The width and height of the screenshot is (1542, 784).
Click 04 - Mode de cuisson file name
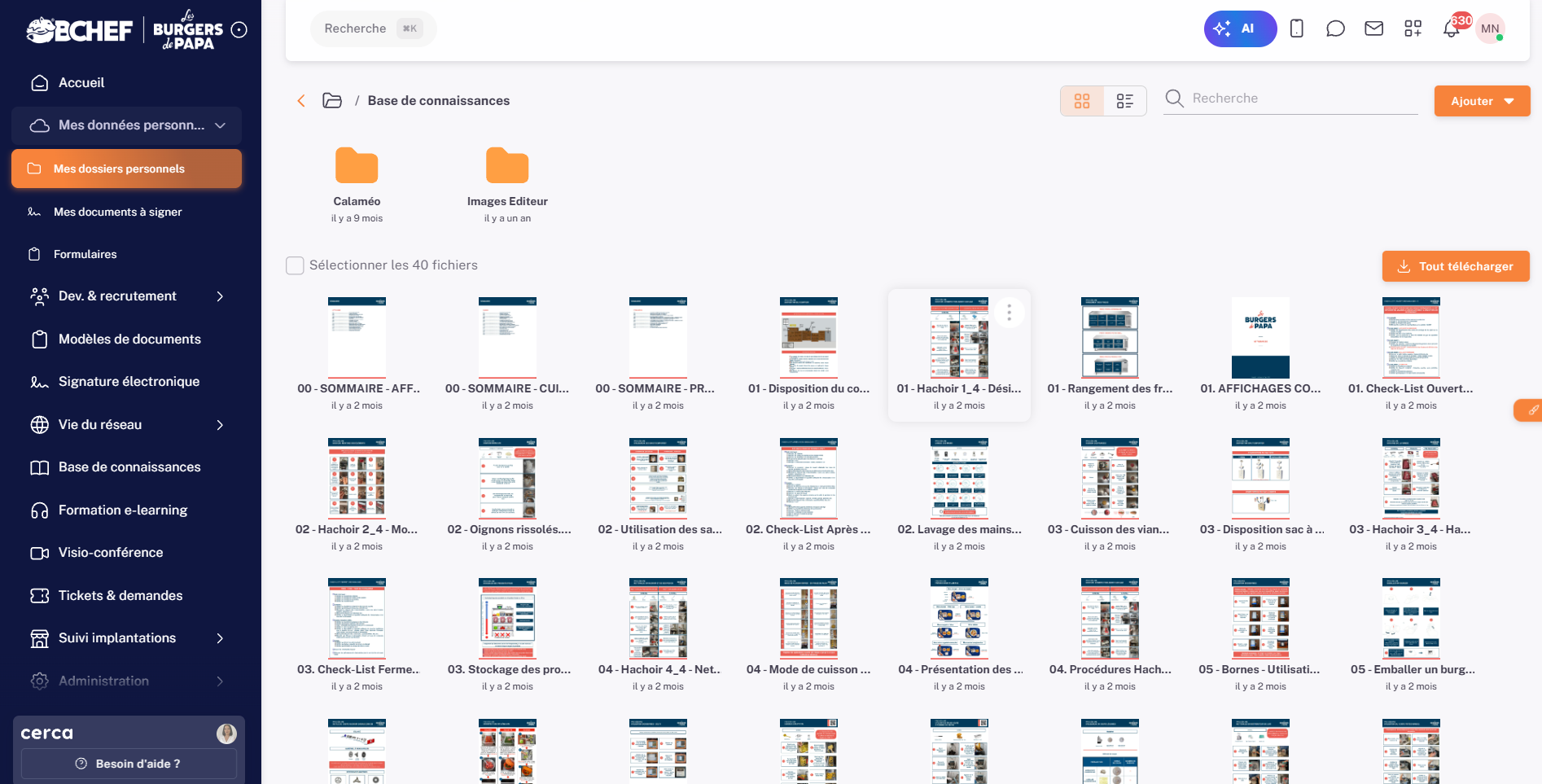(x=808, y=669)
